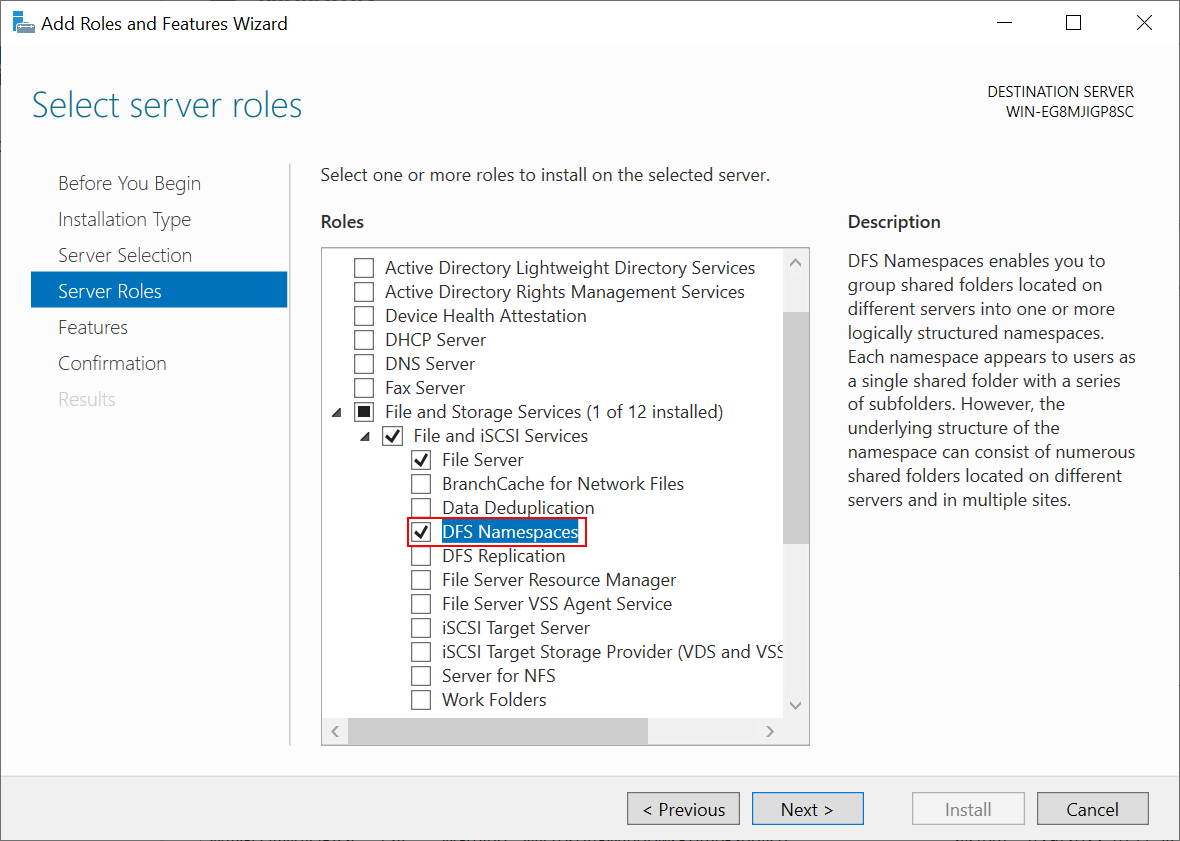This screenshot has height=841, width=1180.
Task: Check the DHCP Server role
Action: (x=365, y=340)
